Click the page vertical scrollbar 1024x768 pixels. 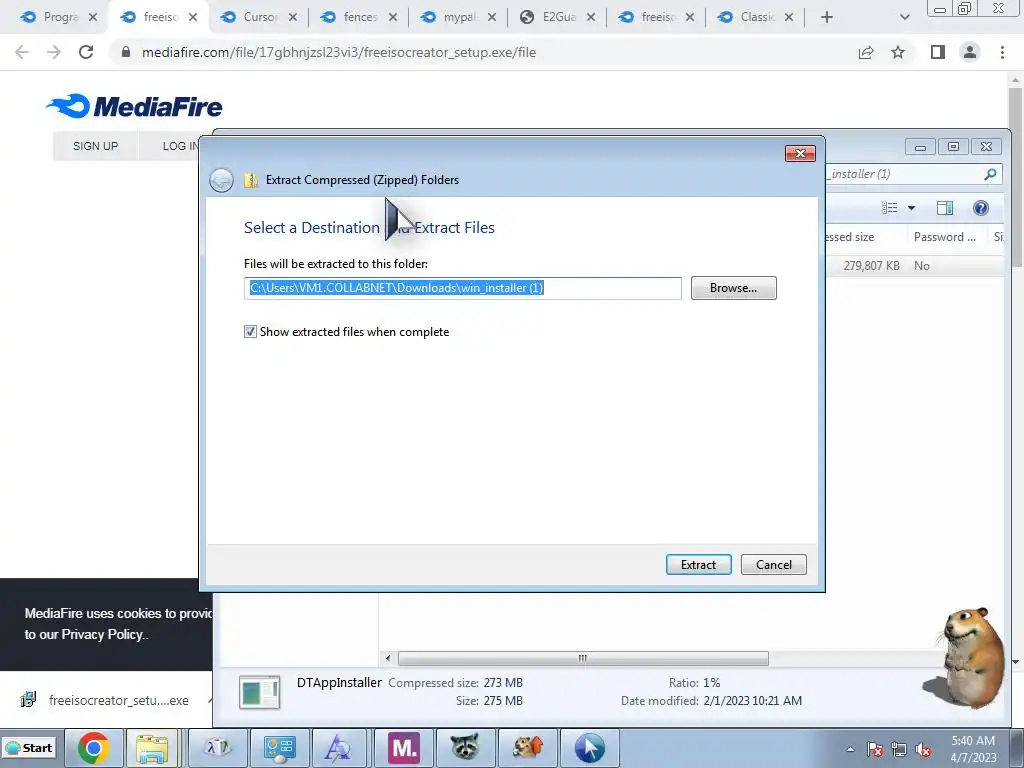(x=1016, y=176)
